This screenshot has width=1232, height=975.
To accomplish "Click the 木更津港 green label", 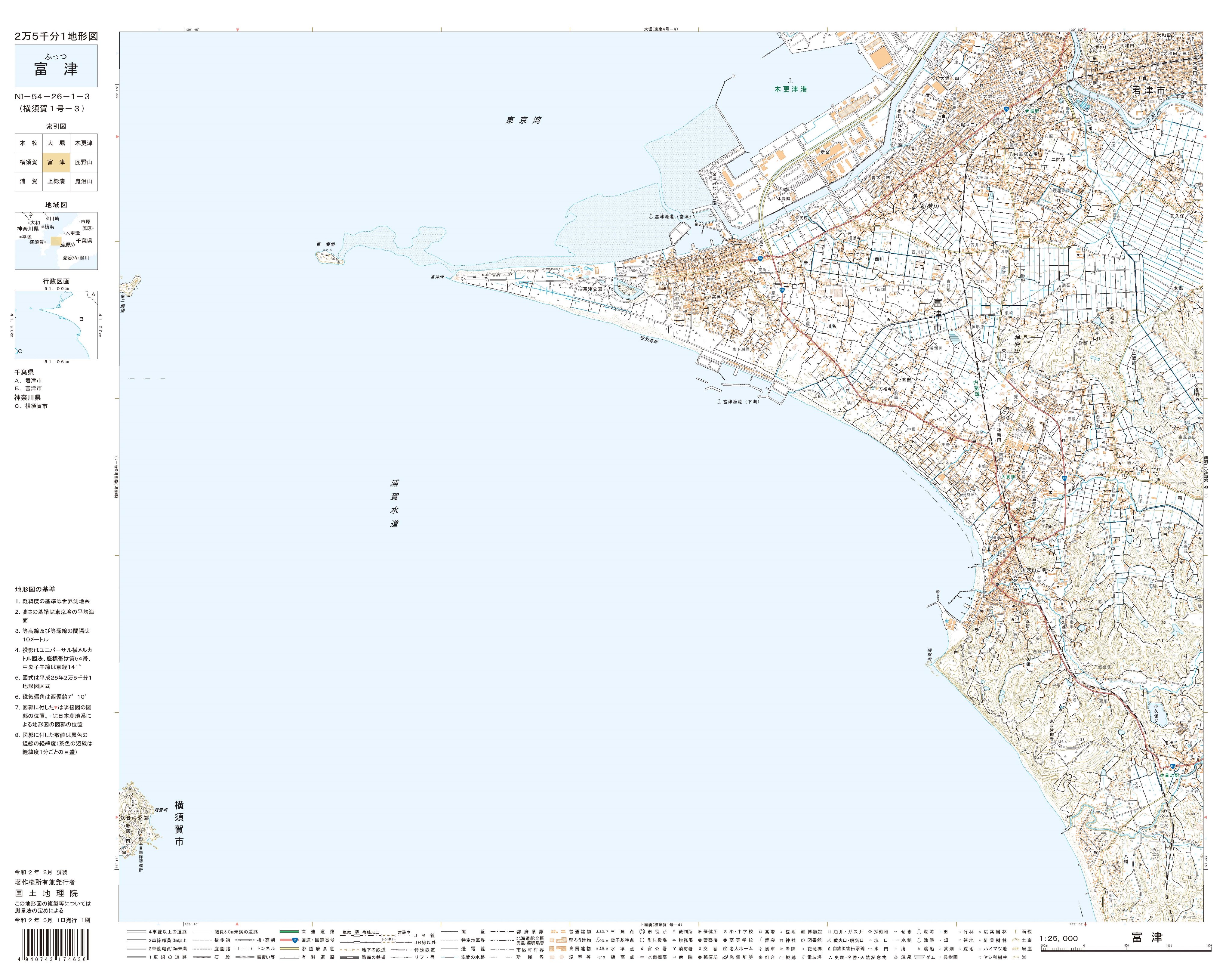I will (x=791, y=90).
